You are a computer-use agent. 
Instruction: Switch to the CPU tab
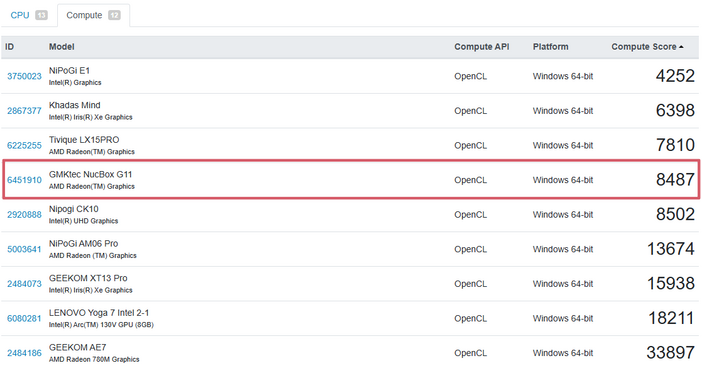(x=28, y=15)
